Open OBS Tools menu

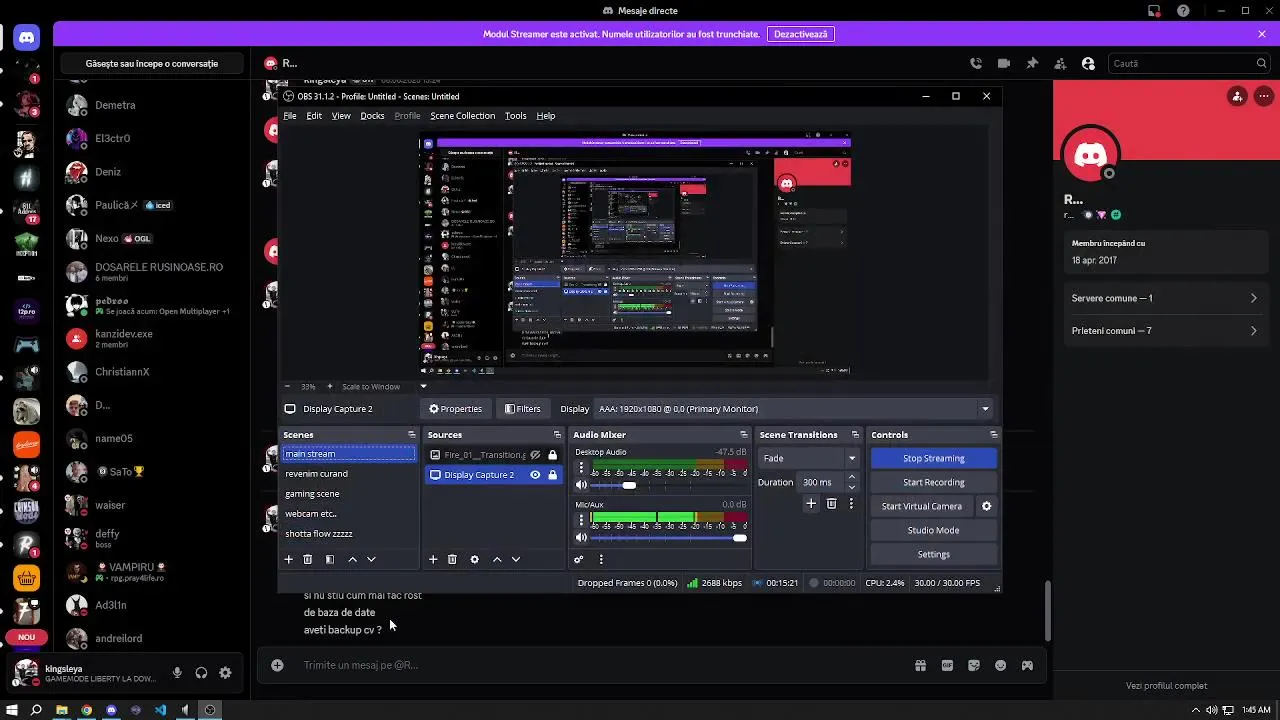click(x=515, y=116)
